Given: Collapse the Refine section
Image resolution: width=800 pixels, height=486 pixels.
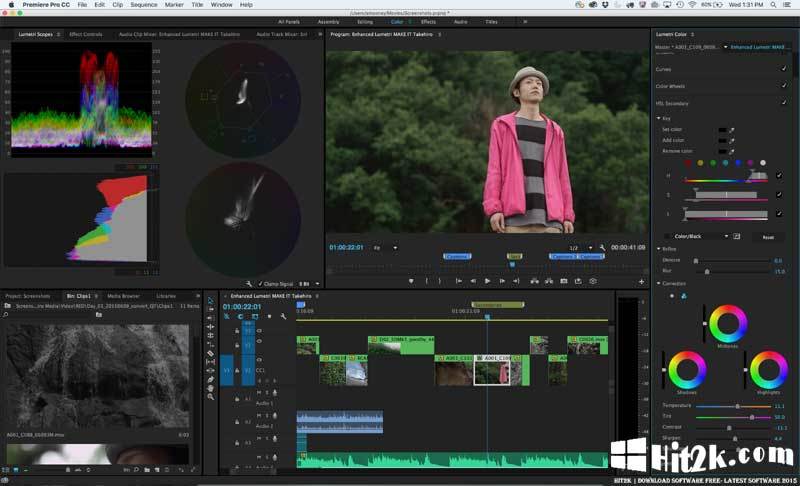Looking at the screenshot, I should (x=659, y=249).
